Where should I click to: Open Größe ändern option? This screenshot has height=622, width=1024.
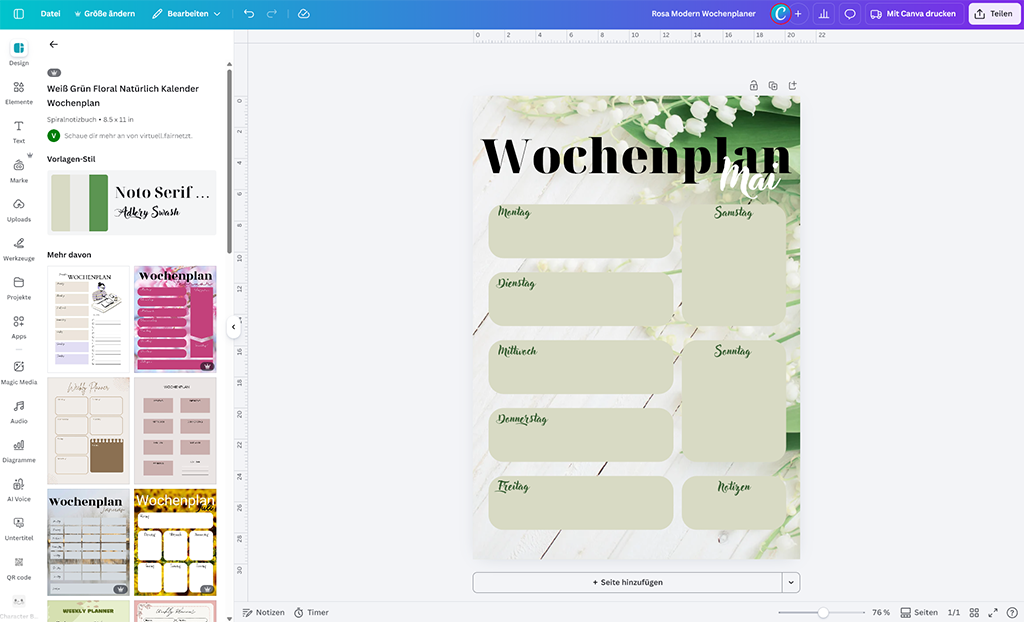click(x=104, y=14)
